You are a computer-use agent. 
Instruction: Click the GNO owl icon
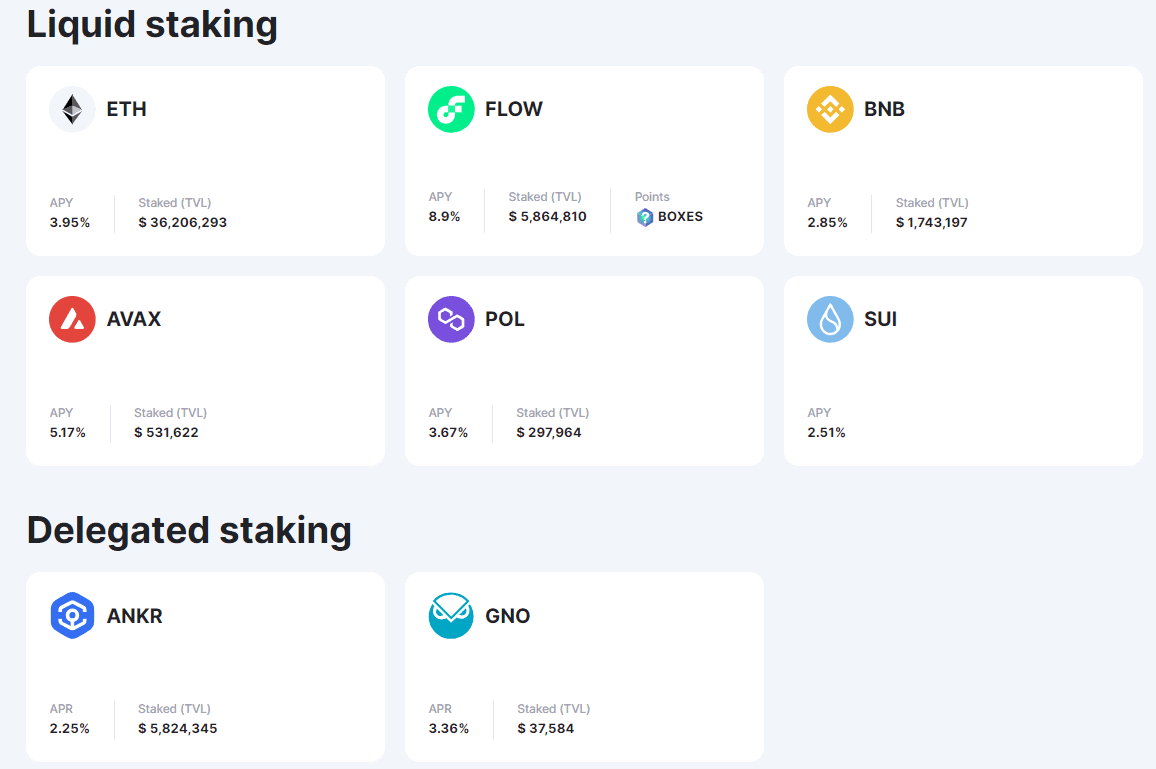pyautogui.click(x=451, y=616)
